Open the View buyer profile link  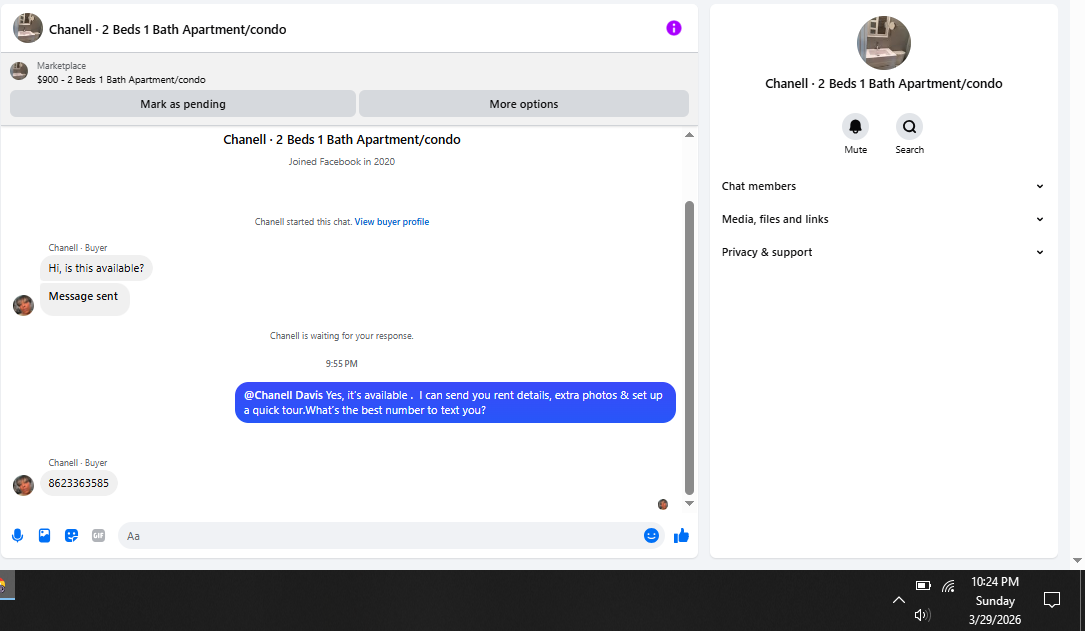pos(392,222)
